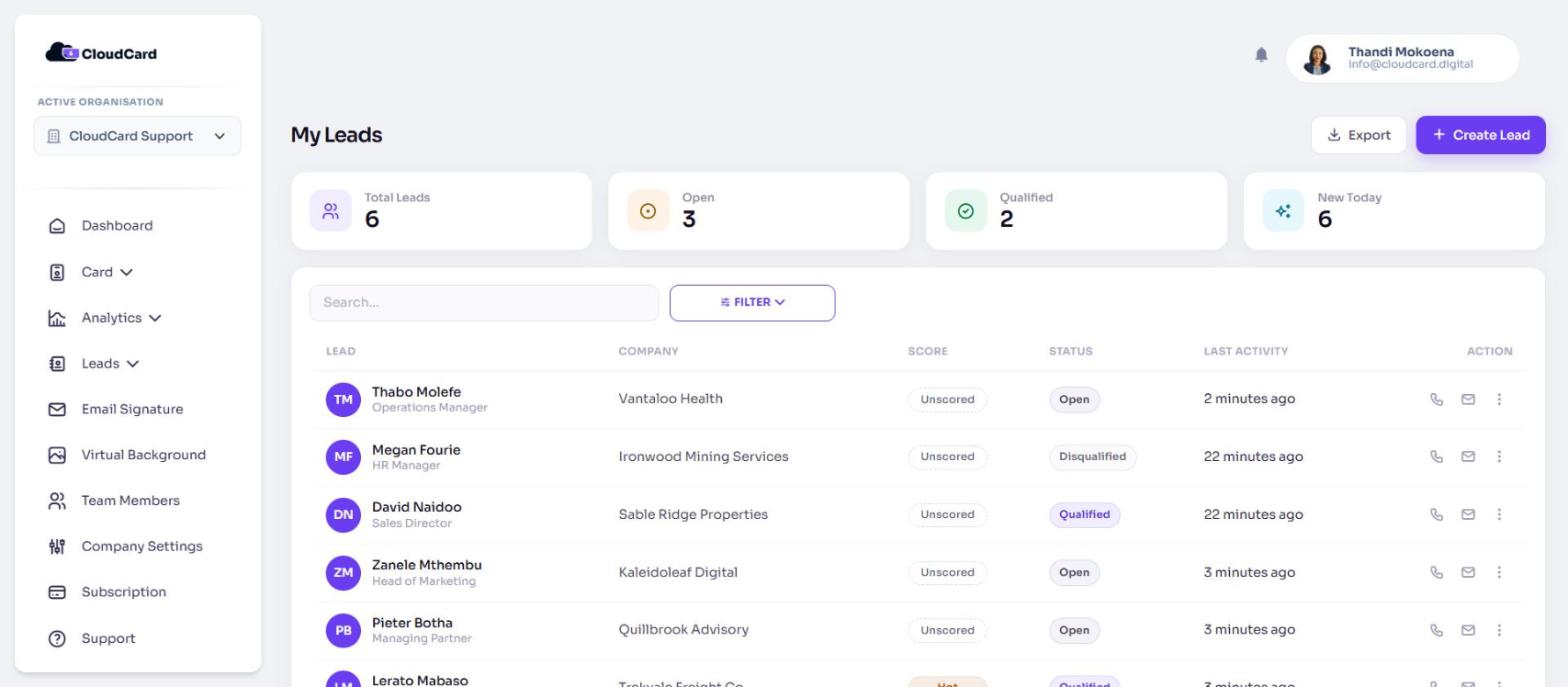
Task: Call Thabo Molefe via phone icon
Action: [x=1436, y=399]
